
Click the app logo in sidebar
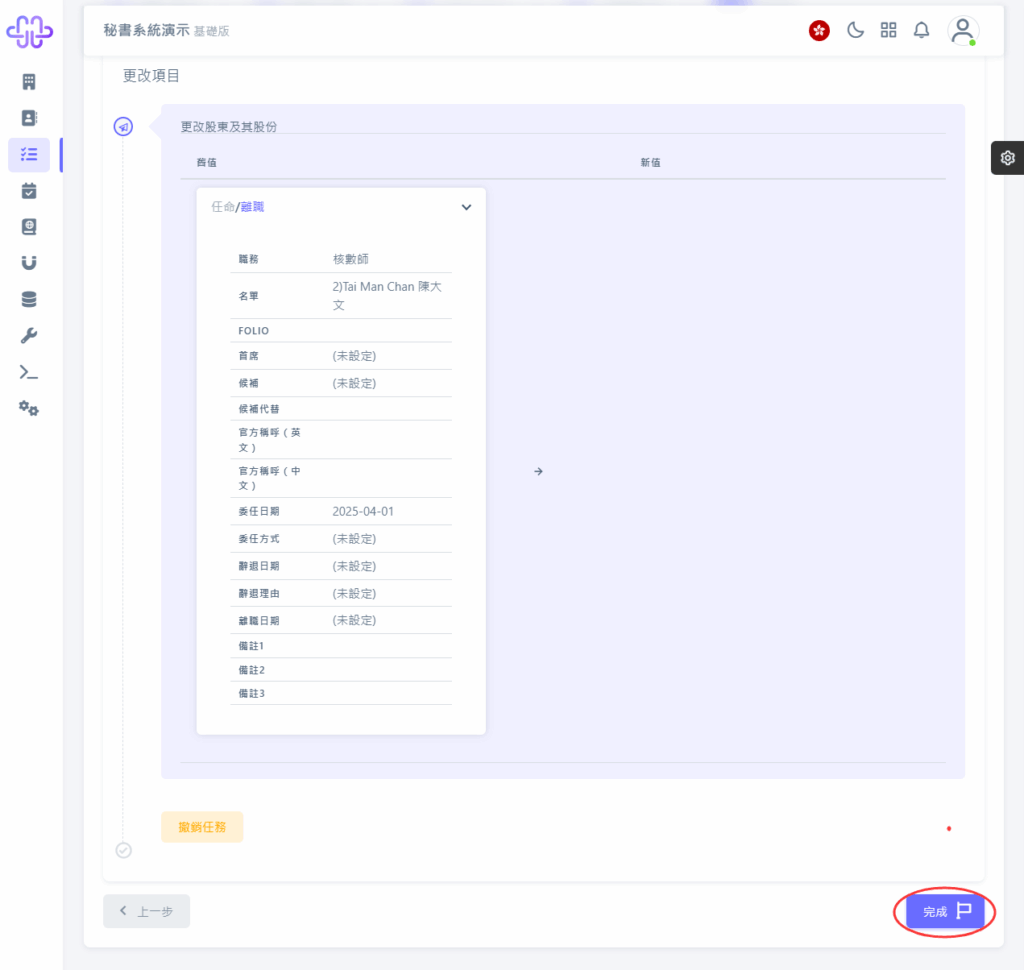[29, 32]
